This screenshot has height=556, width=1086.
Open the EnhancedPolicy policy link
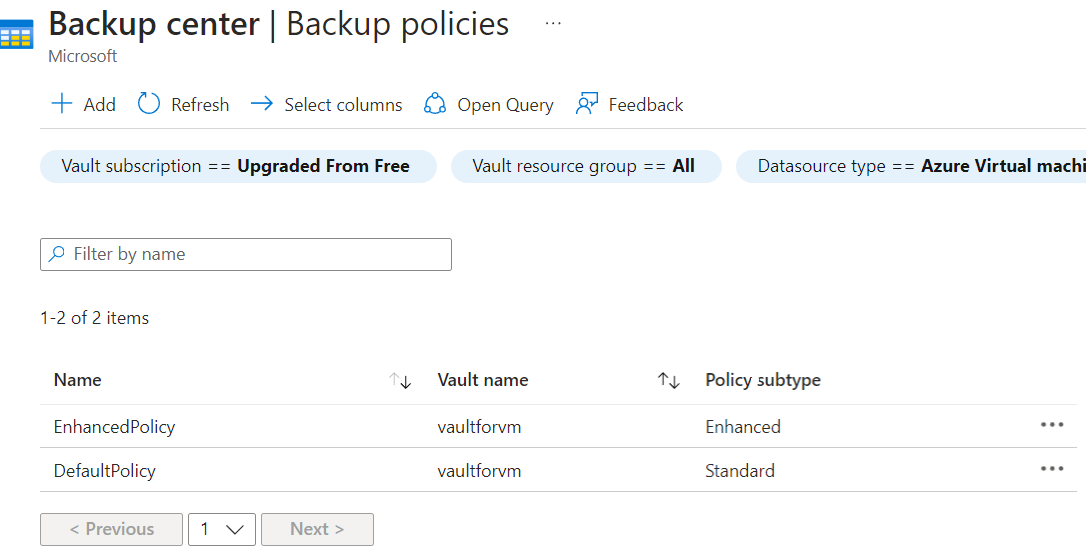coord(115,427)
